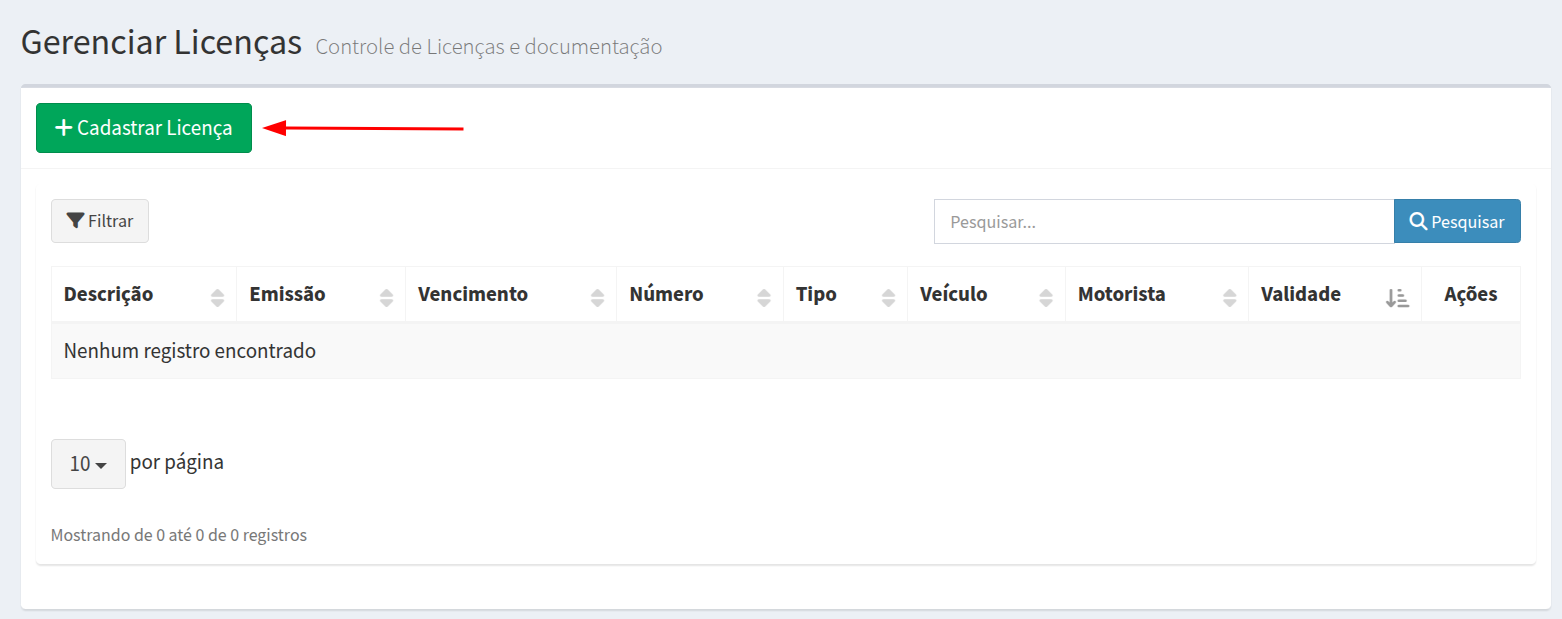Focus the Pesquisar search input field
Screen dimensions: 1562x619
pos(1163,221)
